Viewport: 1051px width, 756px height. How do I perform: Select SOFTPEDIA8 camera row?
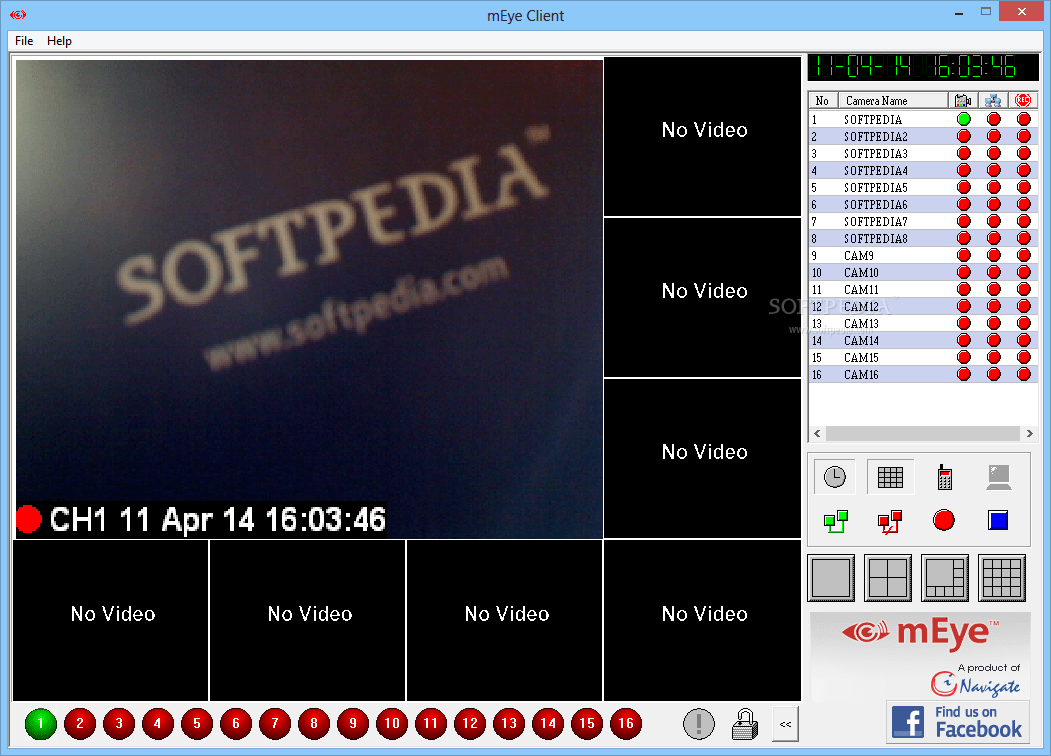pos(923,239)
